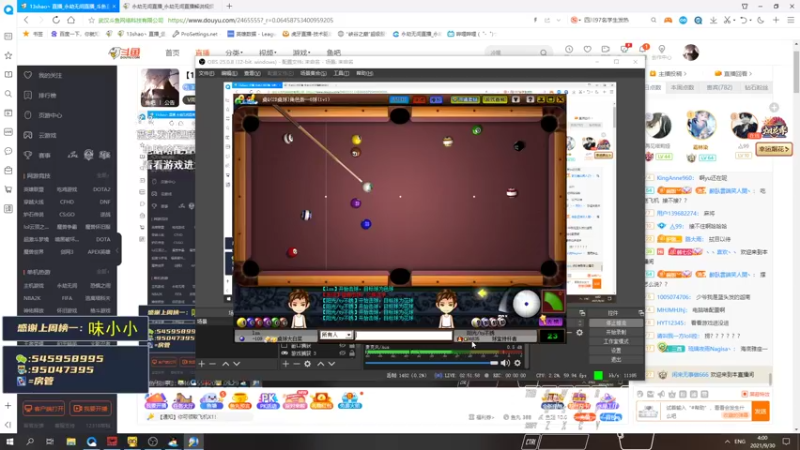Open a new browser tab
This screenshot has width=800, height=450.
[x=229, y=6]
